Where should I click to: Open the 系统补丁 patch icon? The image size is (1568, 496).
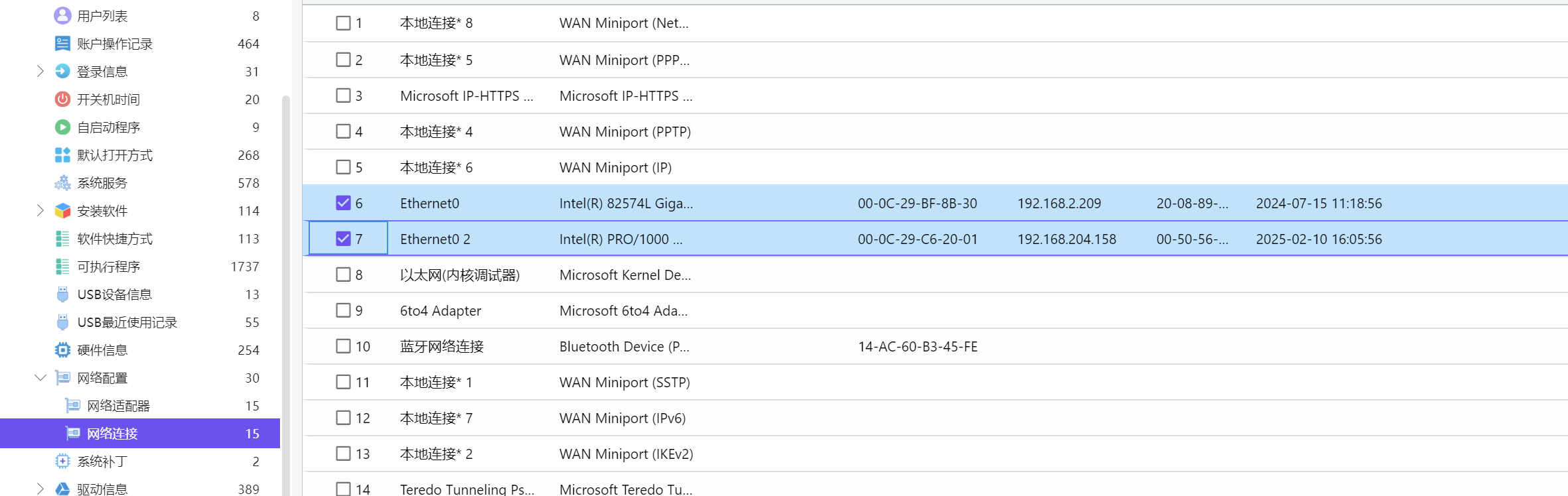point(62,461)
